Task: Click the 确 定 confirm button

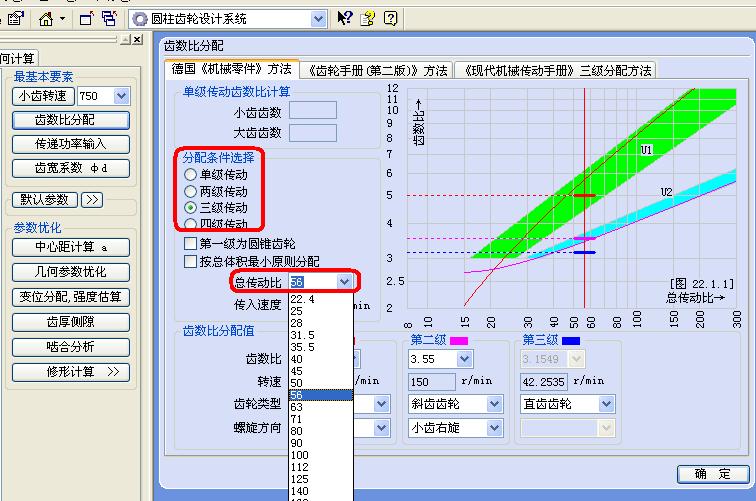Action: point(713,474)
